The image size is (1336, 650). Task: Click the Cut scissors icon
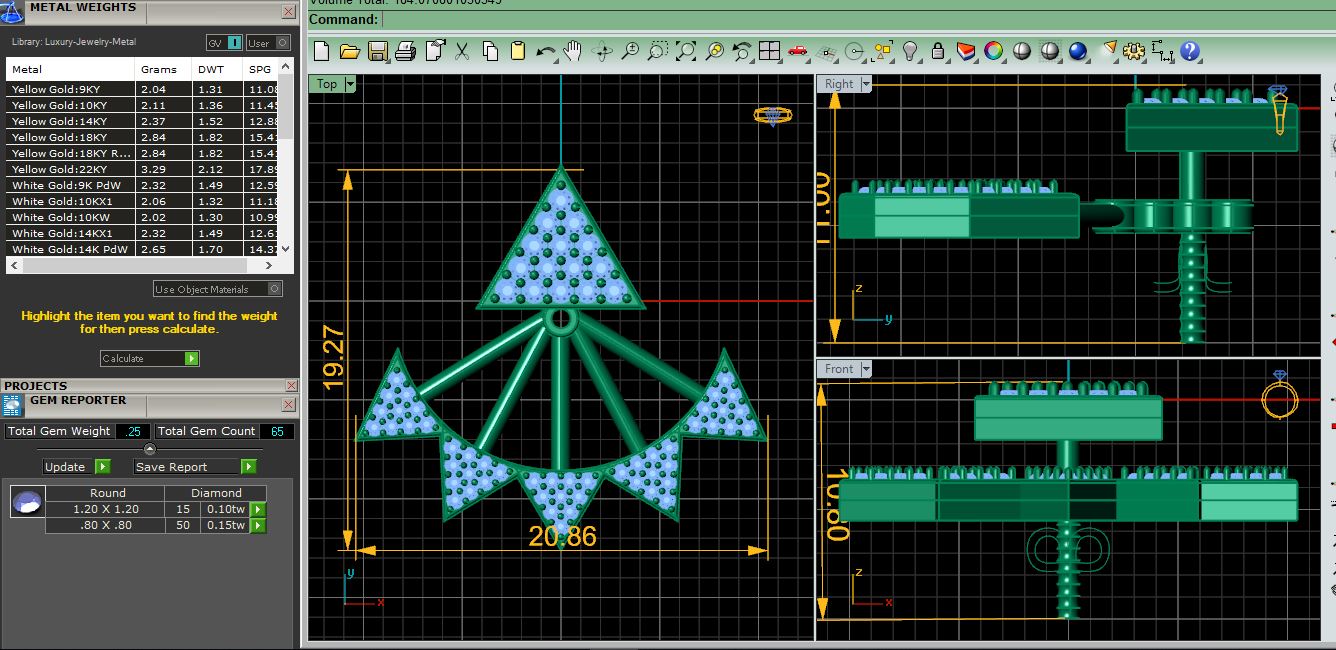[x=462, y=51]
